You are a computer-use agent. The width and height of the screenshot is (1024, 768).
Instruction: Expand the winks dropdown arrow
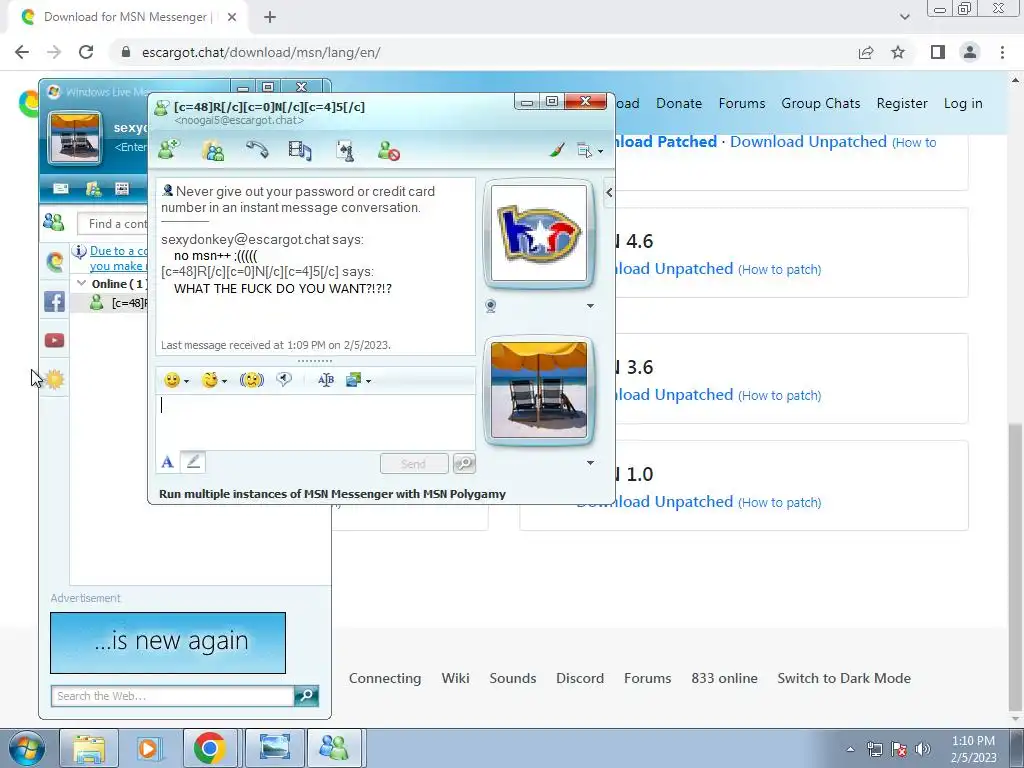pos(225,381)
